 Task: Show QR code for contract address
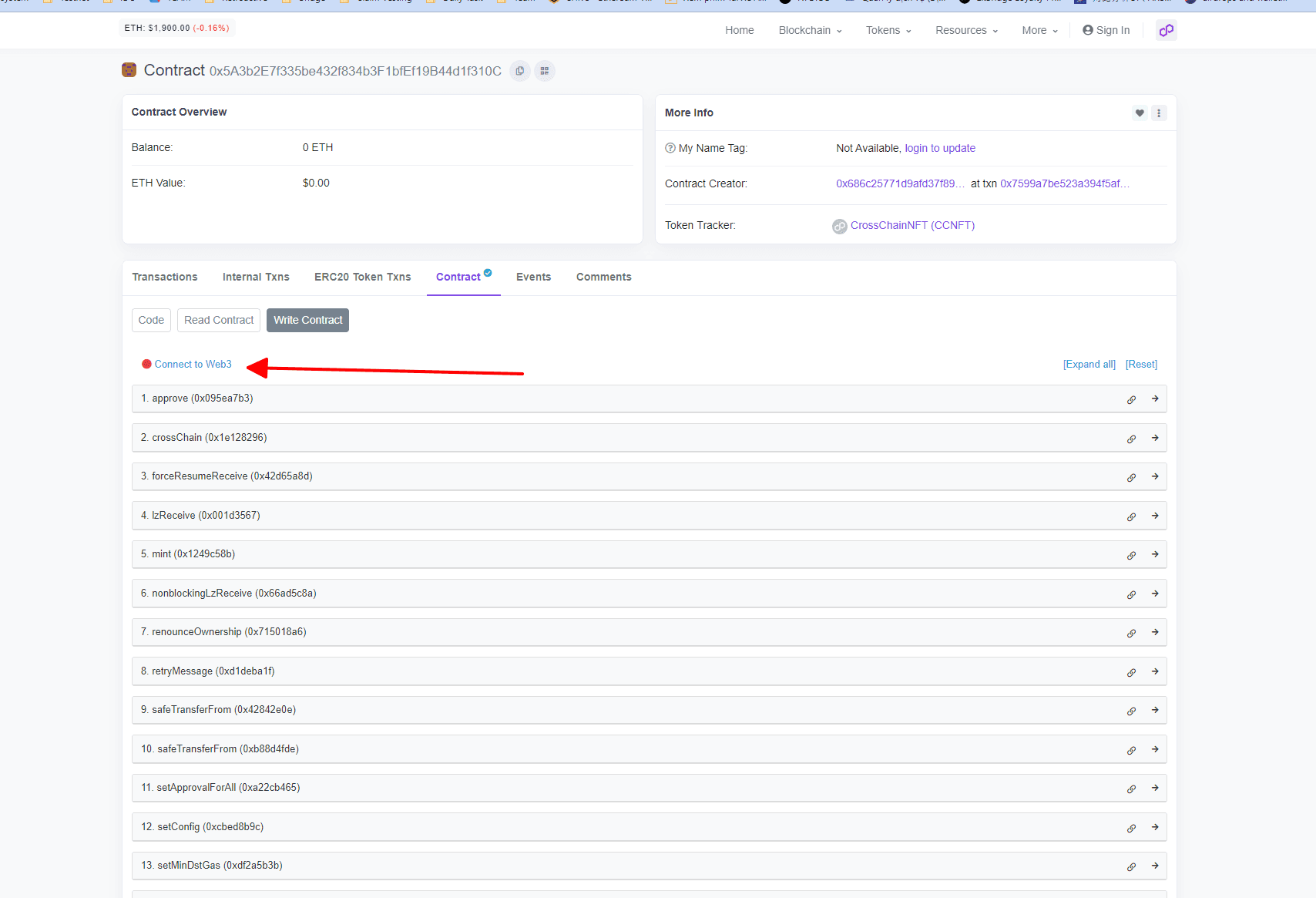(x=545, y=71)
